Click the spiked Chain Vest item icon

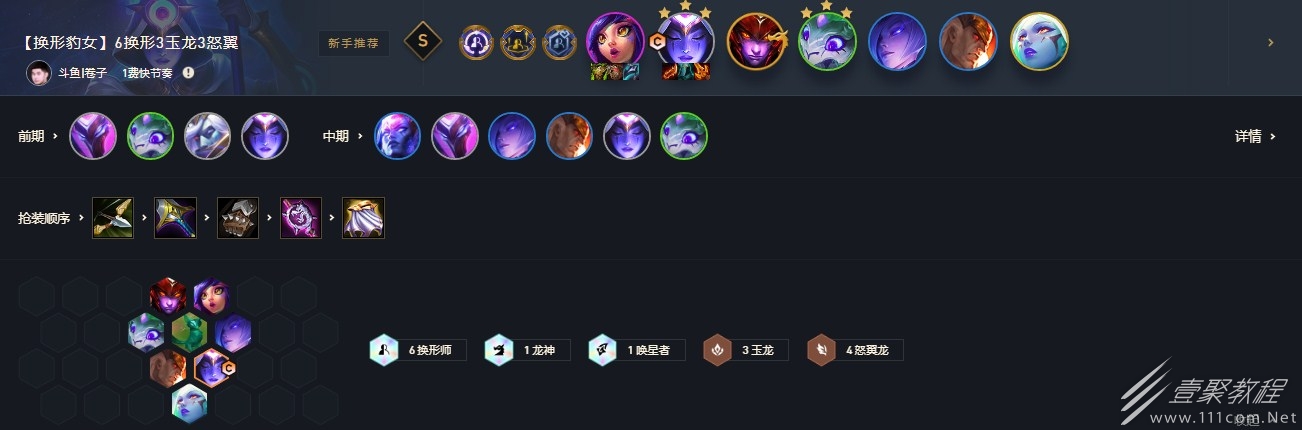(x=238, y=218)
